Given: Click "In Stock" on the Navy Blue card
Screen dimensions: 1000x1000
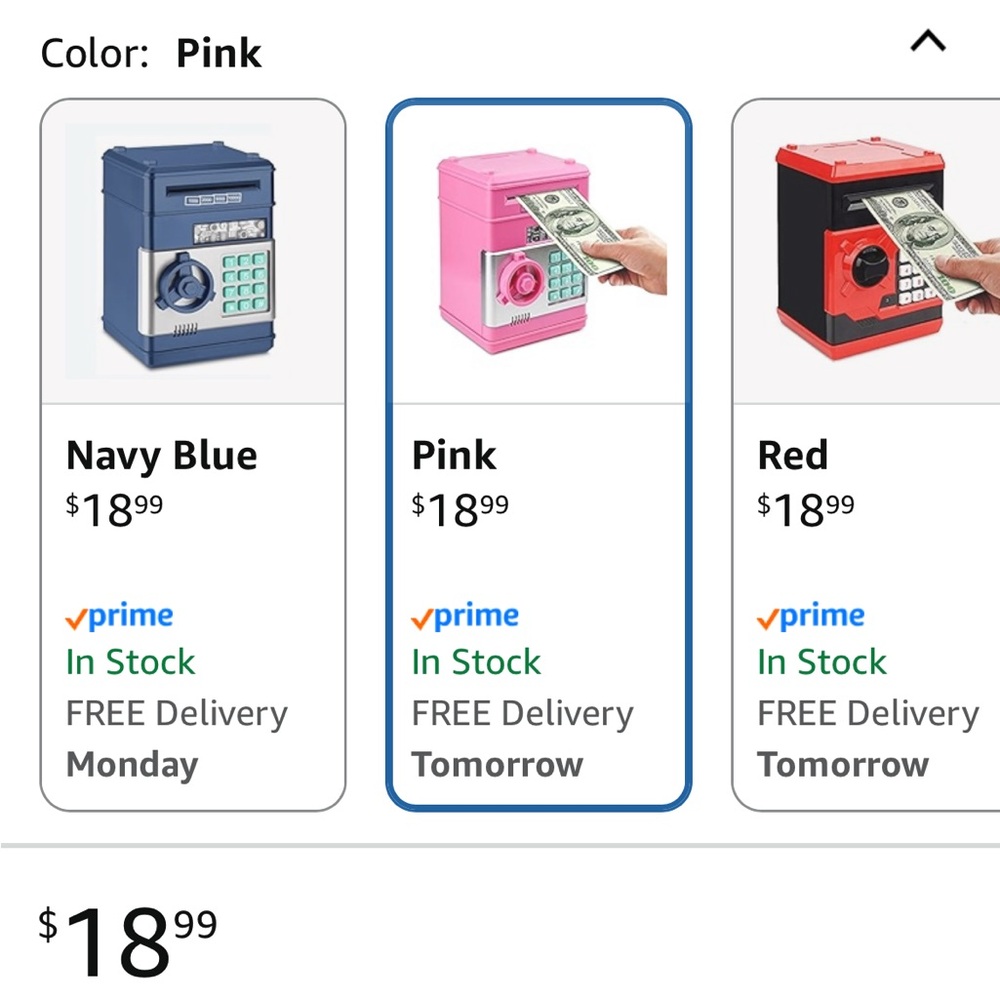Looking at the screenshot, I should 131,662.
